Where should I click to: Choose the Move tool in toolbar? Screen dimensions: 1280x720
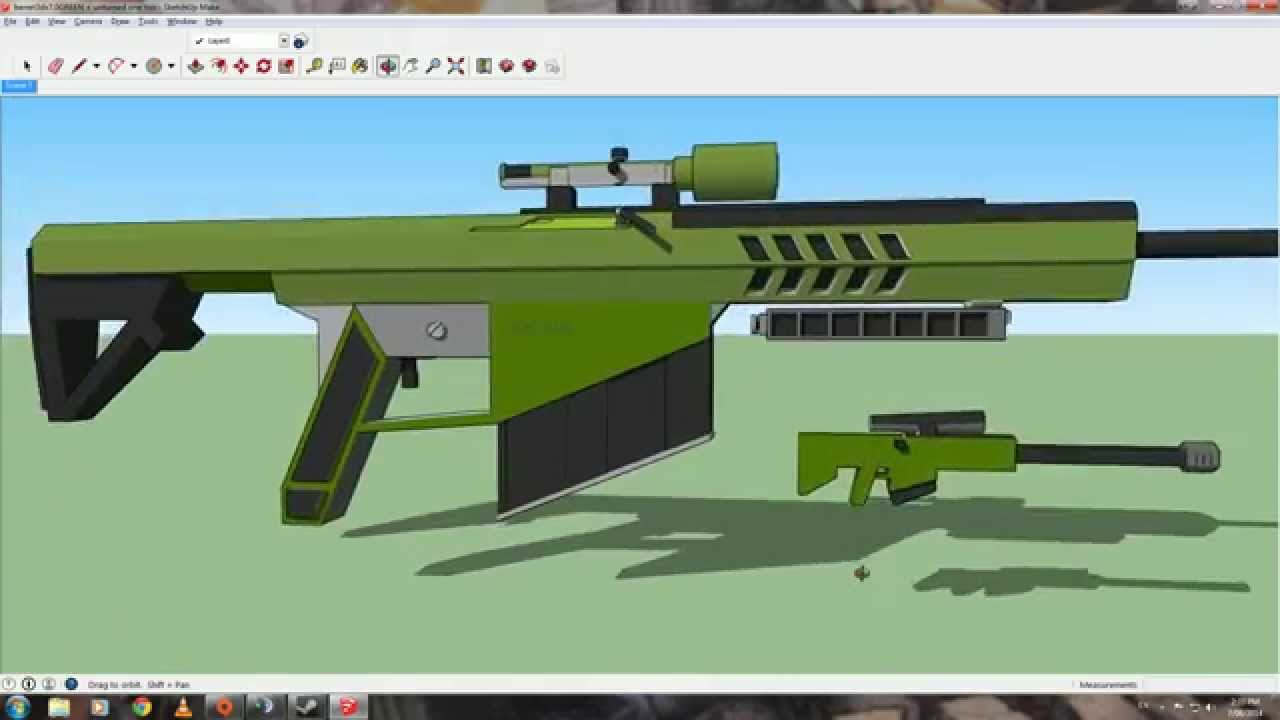241,66
